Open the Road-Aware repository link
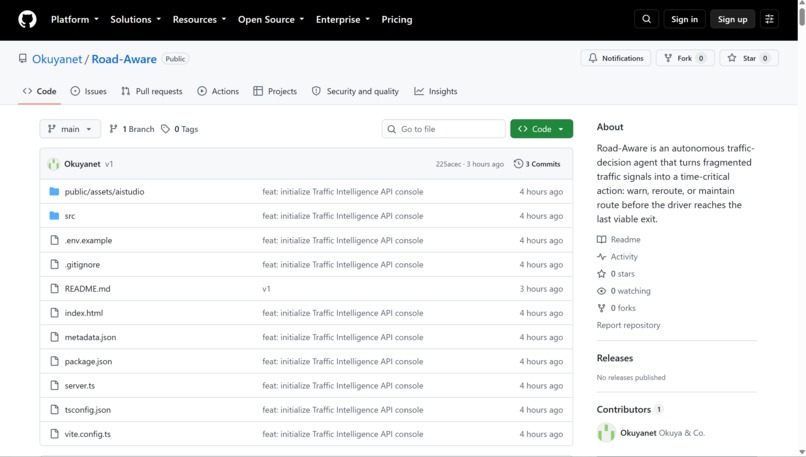The image size is (806, 457). click(x=124, y=59)
